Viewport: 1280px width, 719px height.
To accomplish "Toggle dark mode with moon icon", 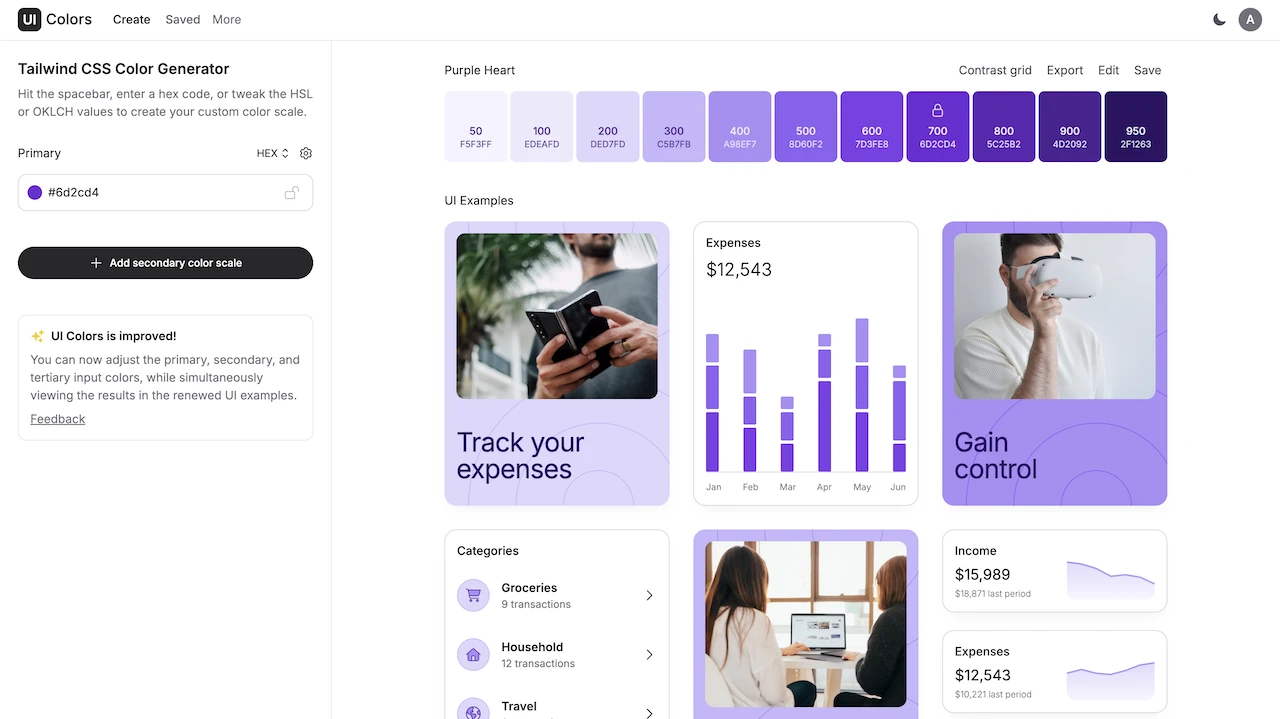I will (x=1219, y=19).
